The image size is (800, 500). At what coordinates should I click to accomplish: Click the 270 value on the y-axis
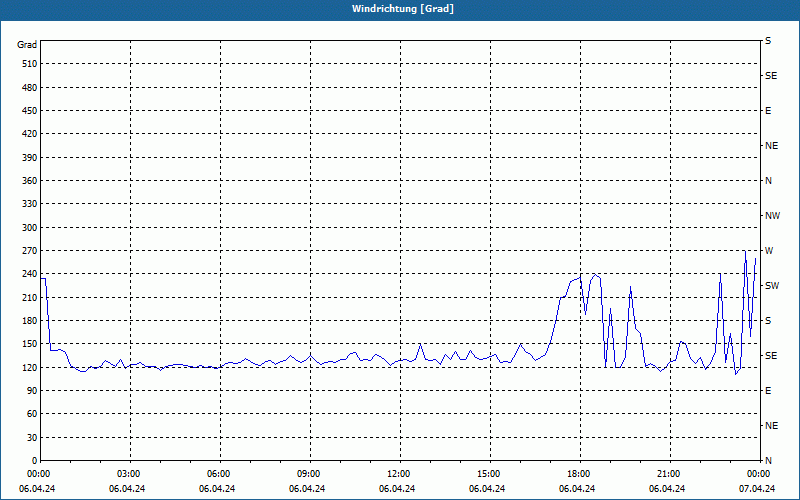(x=29, y=251)
